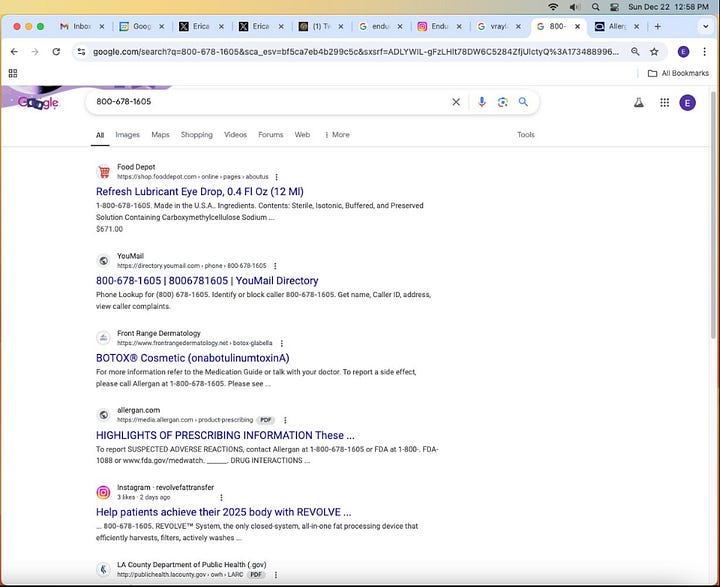
Task: Open Wi-Fi status in macOS menu bar
Action: point(553,7)
